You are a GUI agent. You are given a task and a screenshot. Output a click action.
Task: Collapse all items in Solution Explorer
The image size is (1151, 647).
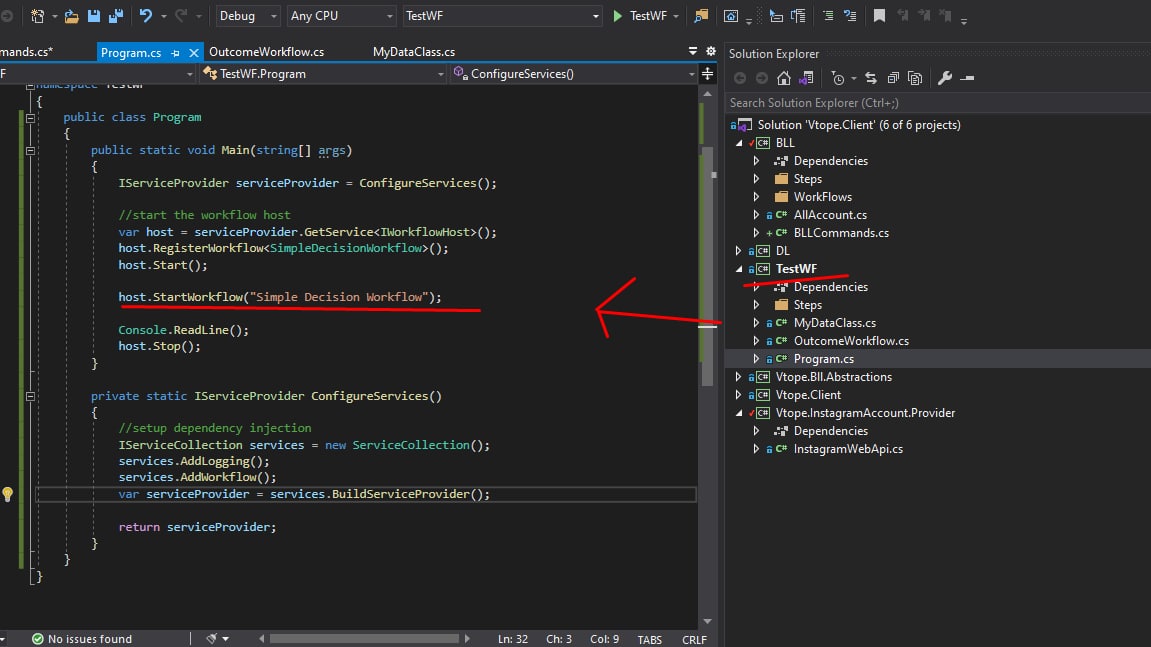pos(893,78)
